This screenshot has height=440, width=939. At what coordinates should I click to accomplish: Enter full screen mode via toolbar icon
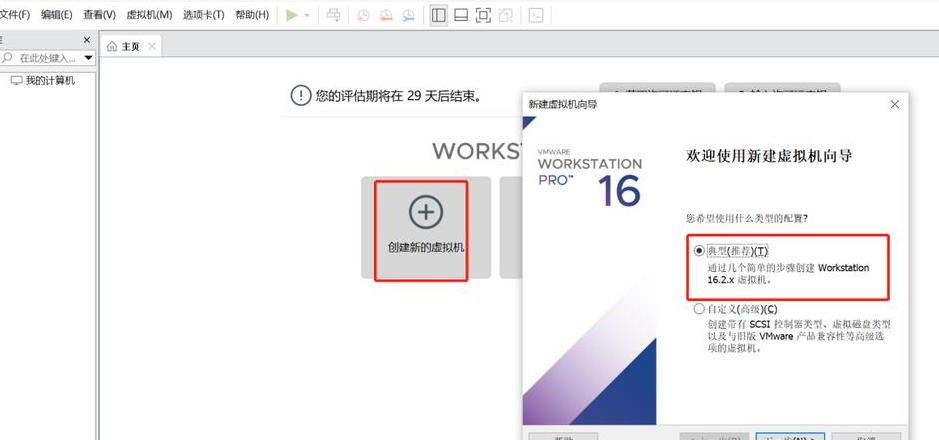[x=483, y=16]
